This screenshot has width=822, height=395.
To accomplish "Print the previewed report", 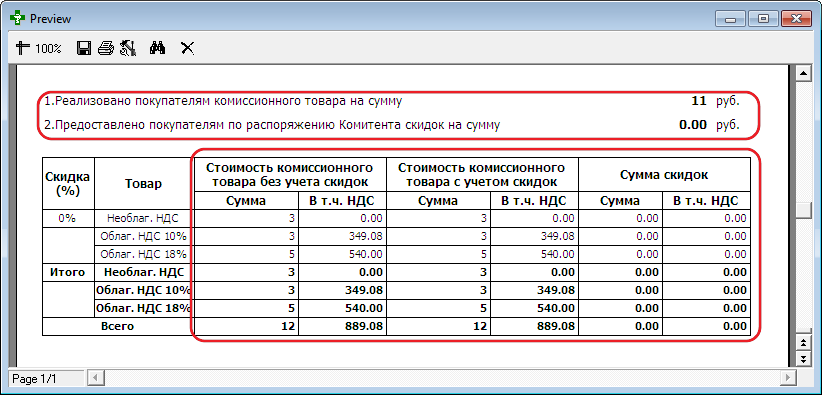I will tap(105, 49).
